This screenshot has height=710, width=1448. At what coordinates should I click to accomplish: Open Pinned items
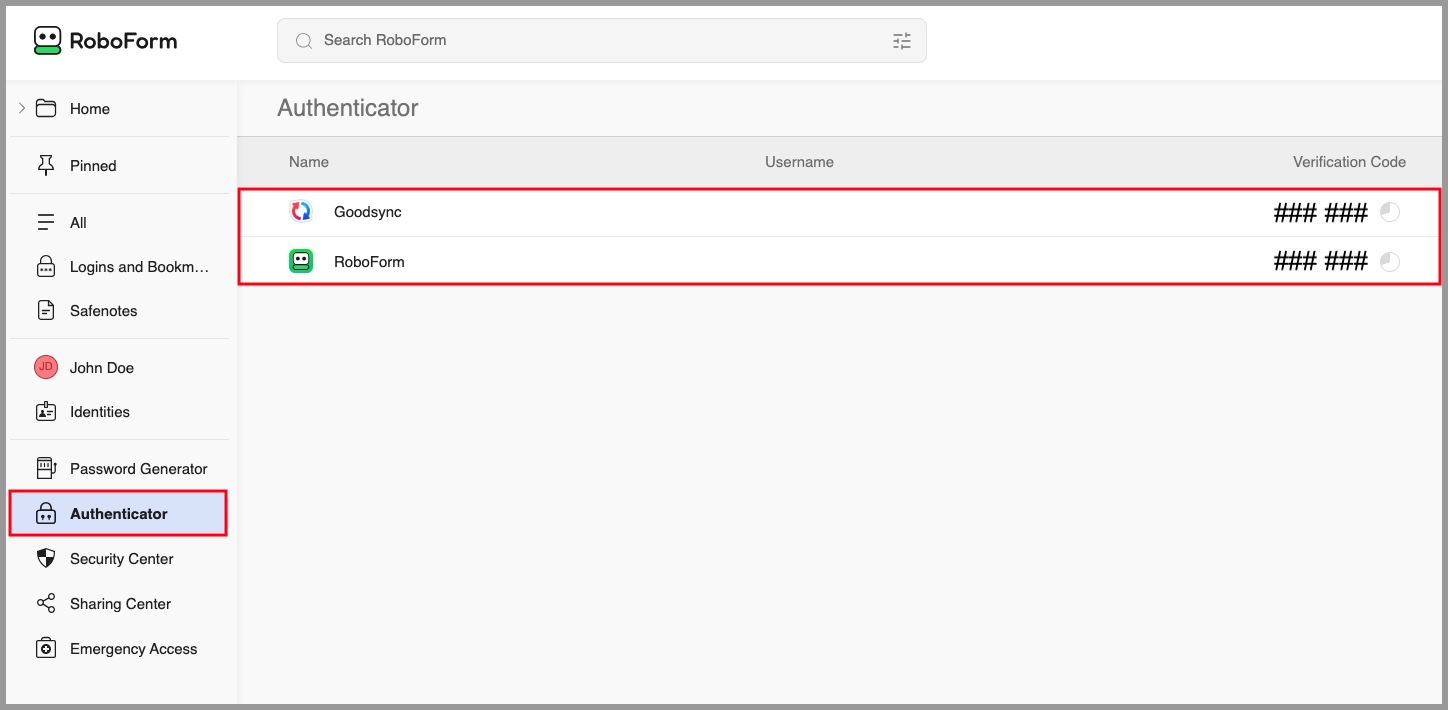click(93, 166)
